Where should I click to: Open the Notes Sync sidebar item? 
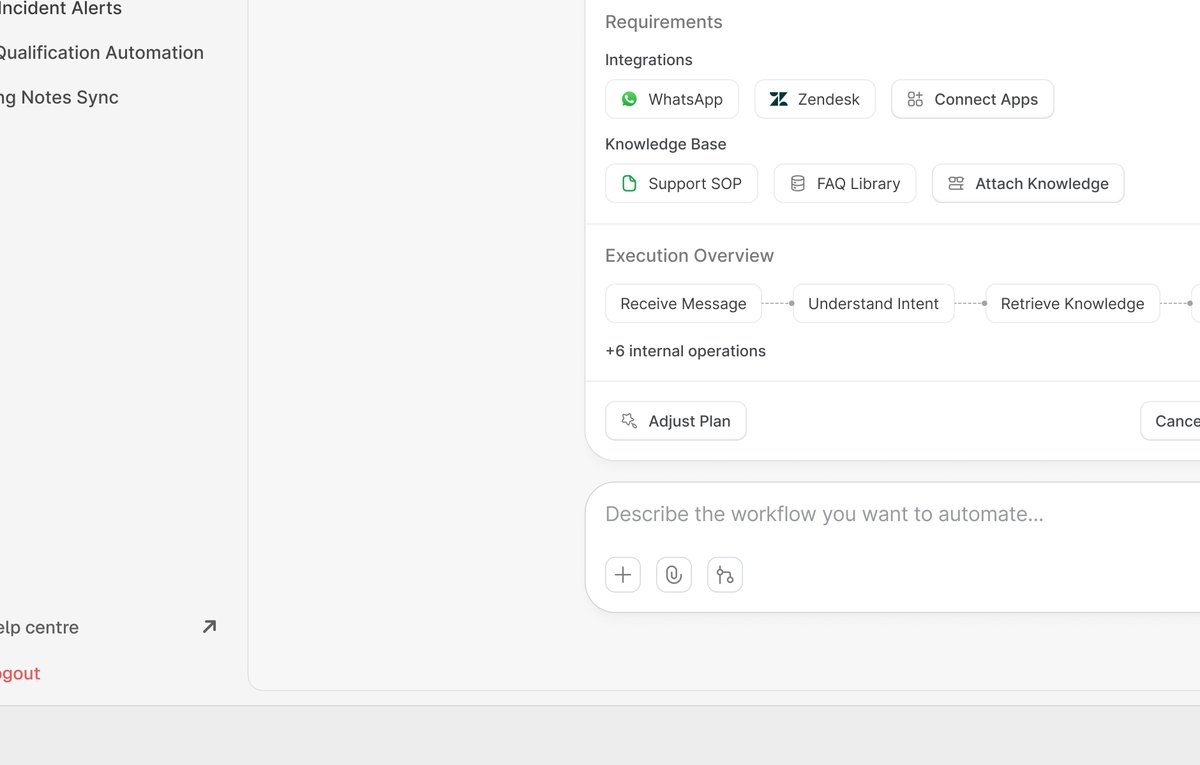[58, 97]
